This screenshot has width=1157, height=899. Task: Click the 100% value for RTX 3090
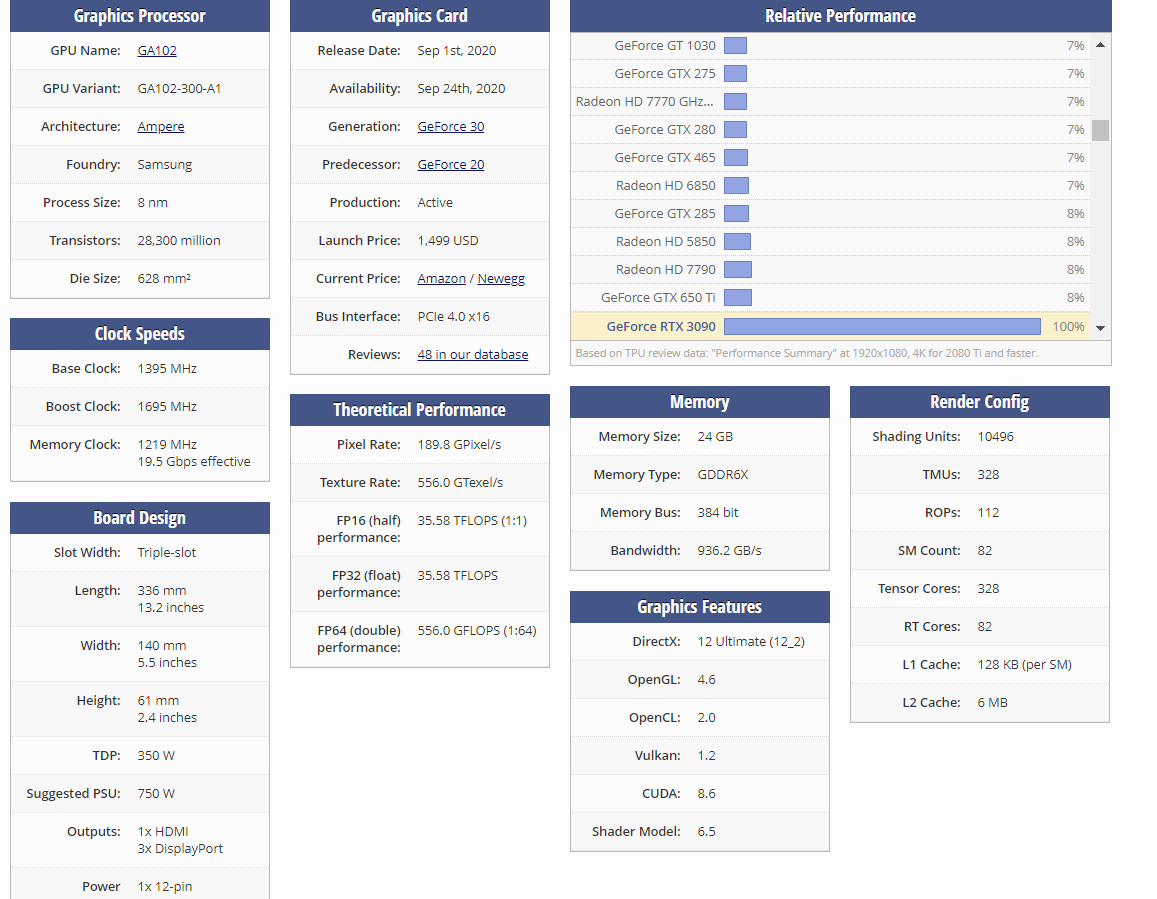tap(1068, 326)
